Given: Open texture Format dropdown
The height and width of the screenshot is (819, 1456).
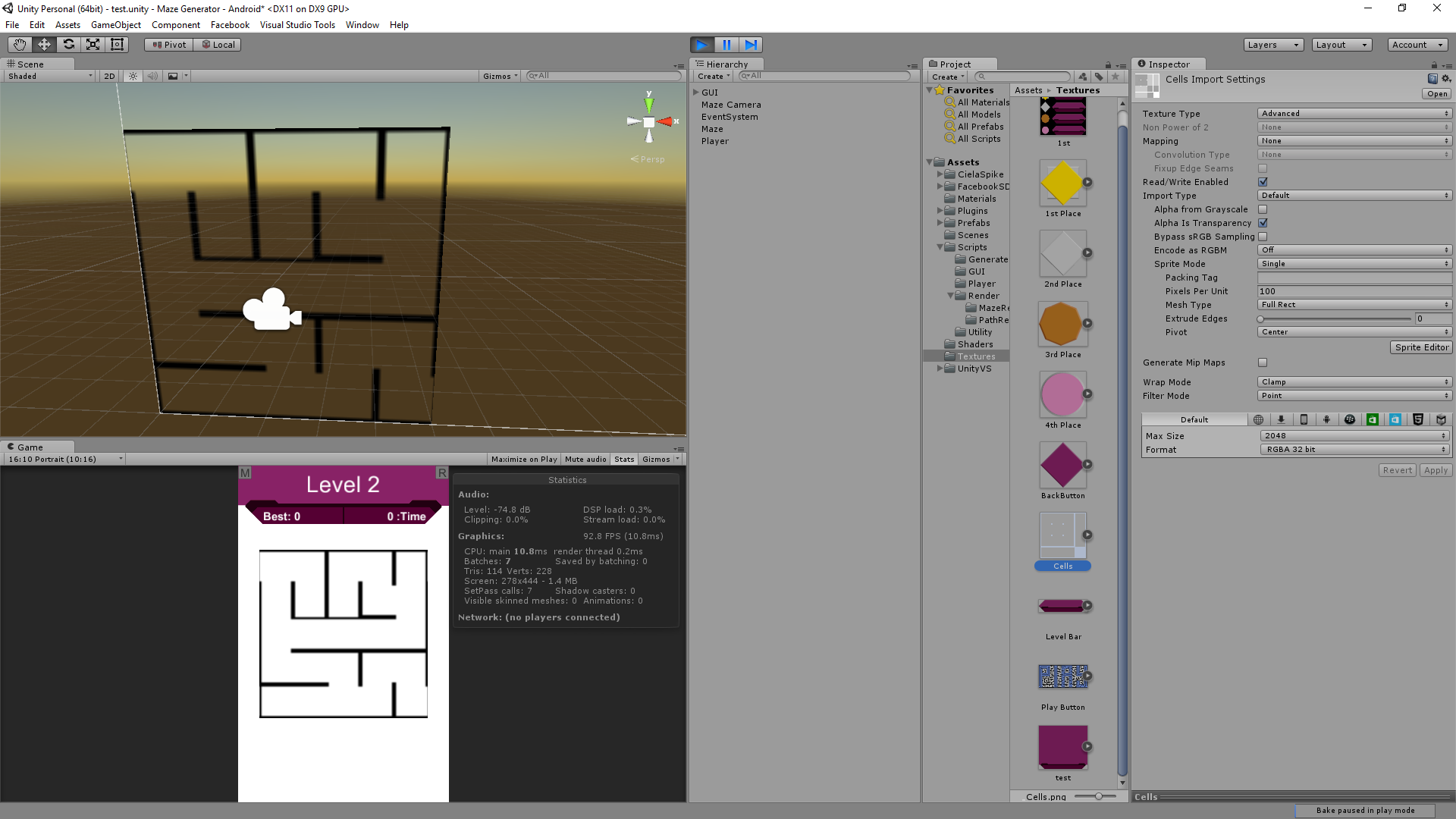Looking at the screenshot, I should 1354,450.
